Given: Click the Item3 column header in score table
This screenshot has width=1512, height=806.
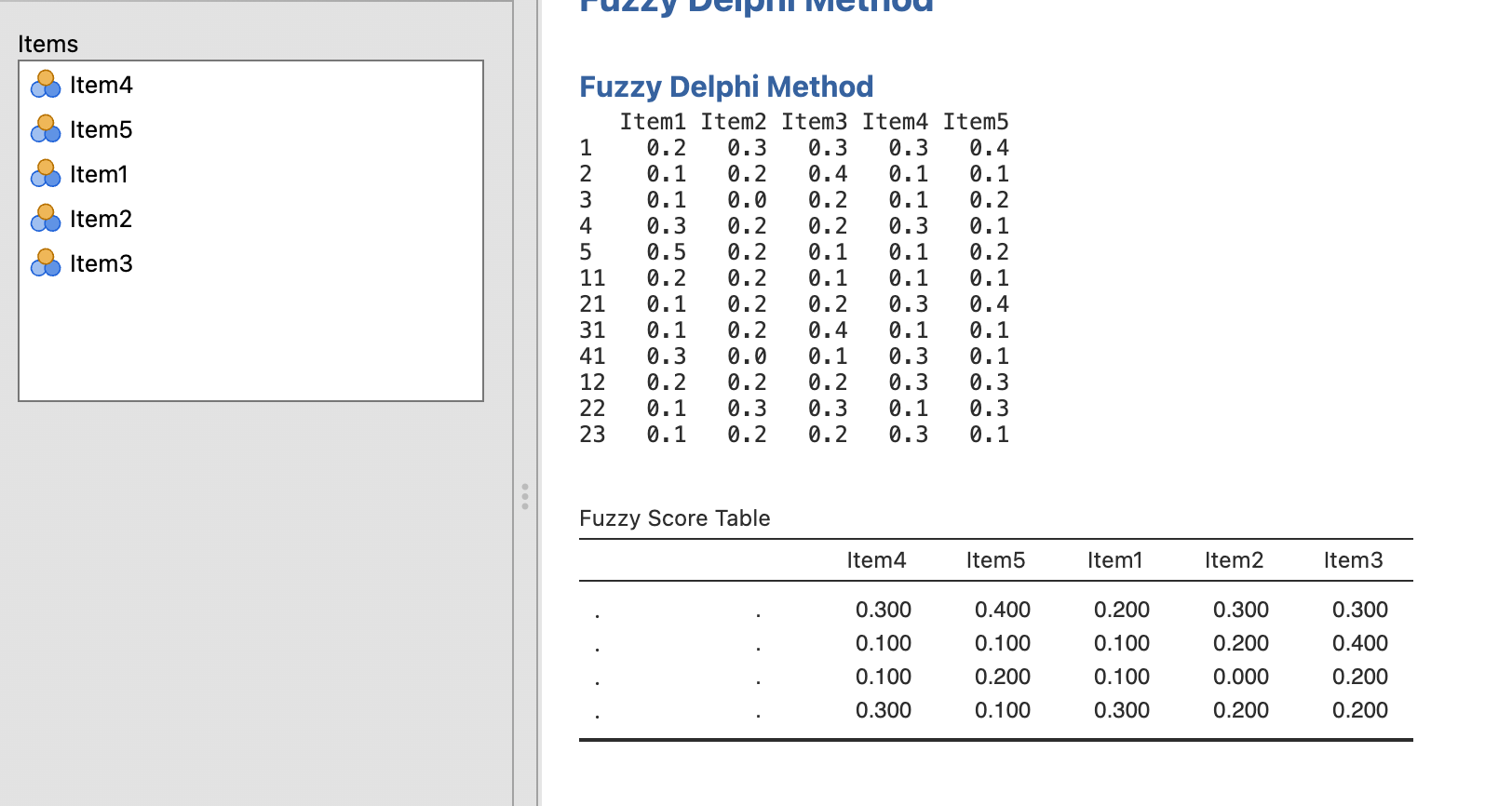Looking at the screenshot, I should (x=1354, y=560).
